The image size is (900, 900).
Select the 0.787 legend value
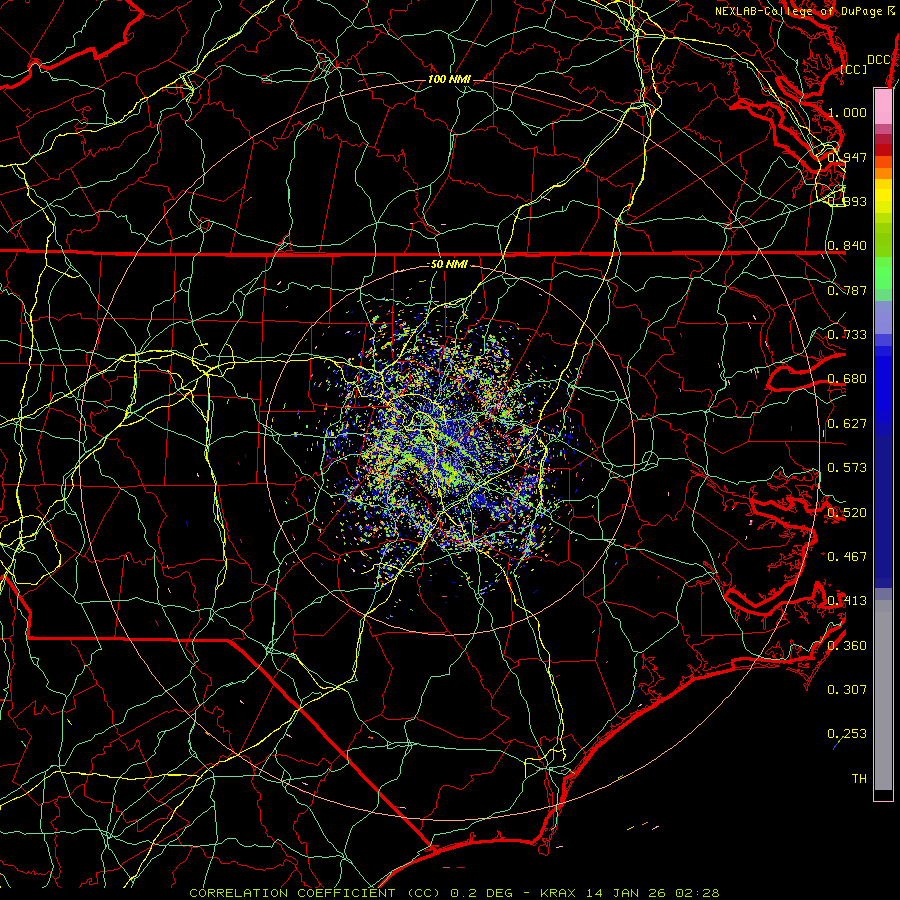[847, 290]
